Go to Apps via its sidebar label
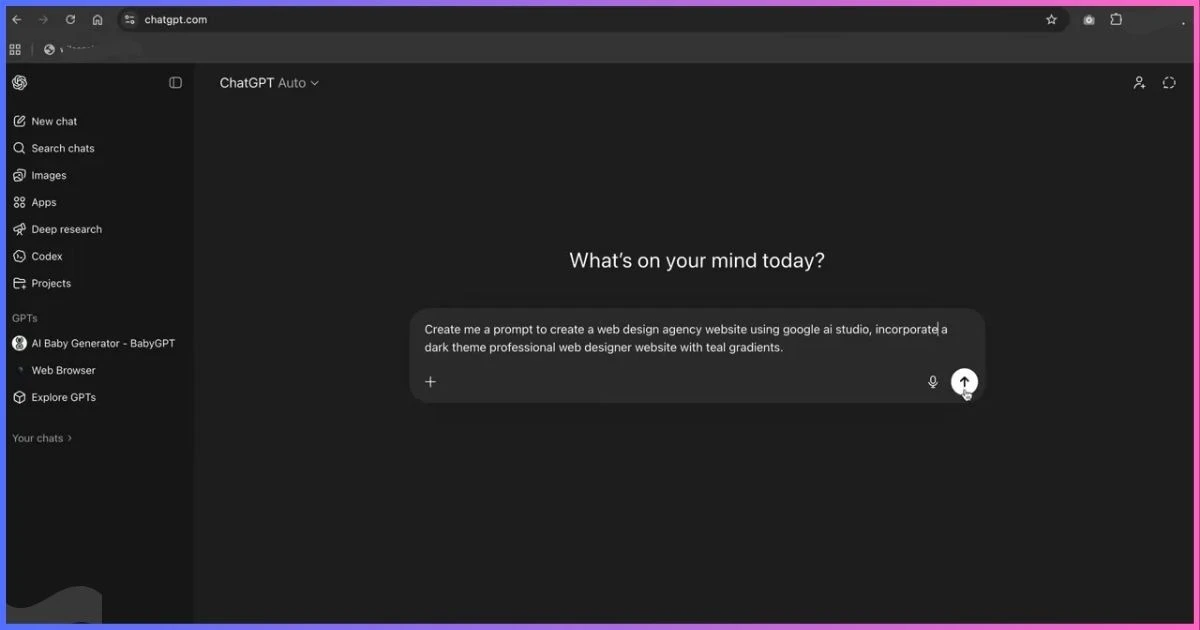 [44, 202]
